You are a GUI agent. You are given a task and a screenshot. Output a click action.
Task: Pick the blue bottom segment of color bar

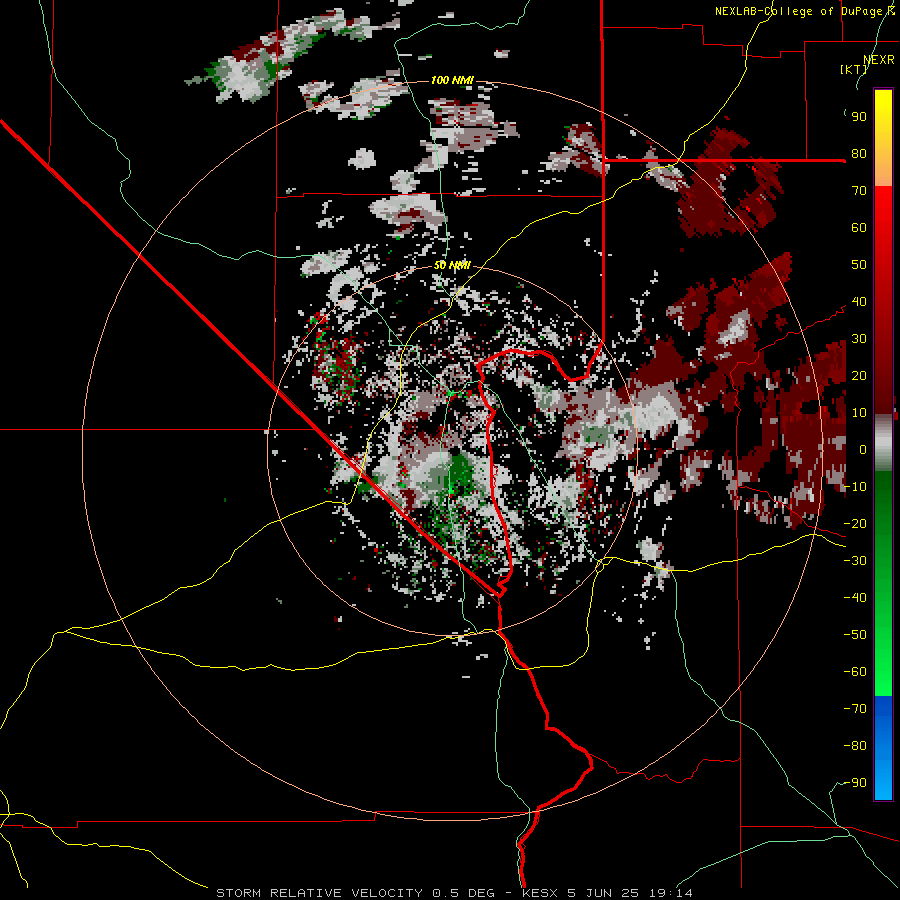click(883, 747)
